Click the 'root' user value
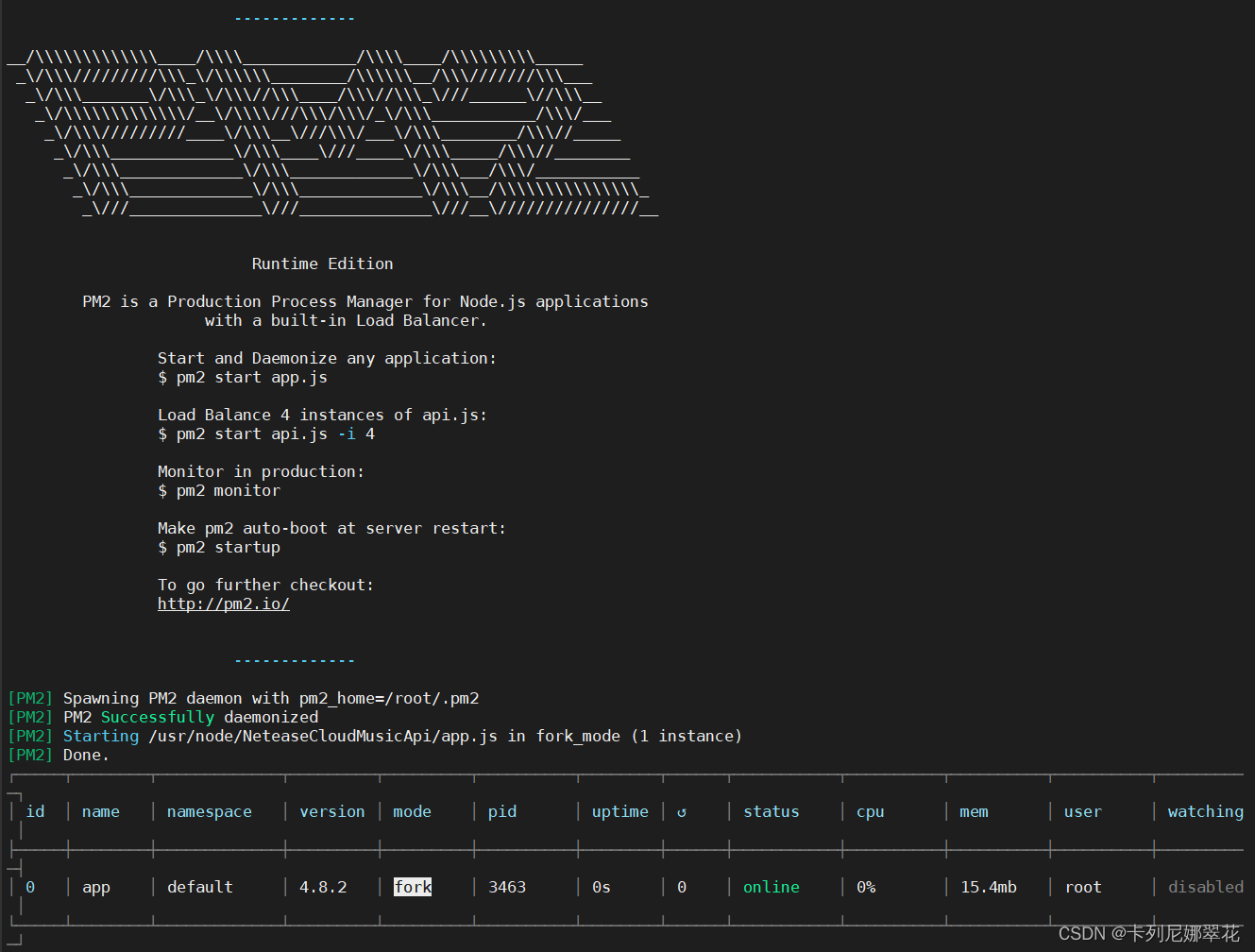This screenshot has height=952, width=1255. (x=1083, y=887)
